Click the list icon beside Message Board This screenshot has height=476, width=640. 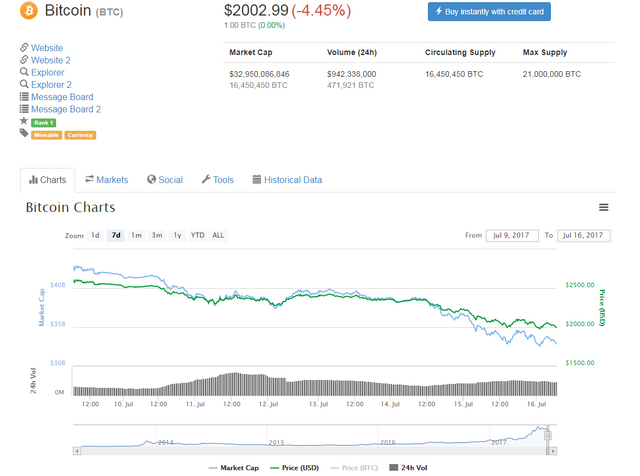pyautogui.click(x=24, y=96)
